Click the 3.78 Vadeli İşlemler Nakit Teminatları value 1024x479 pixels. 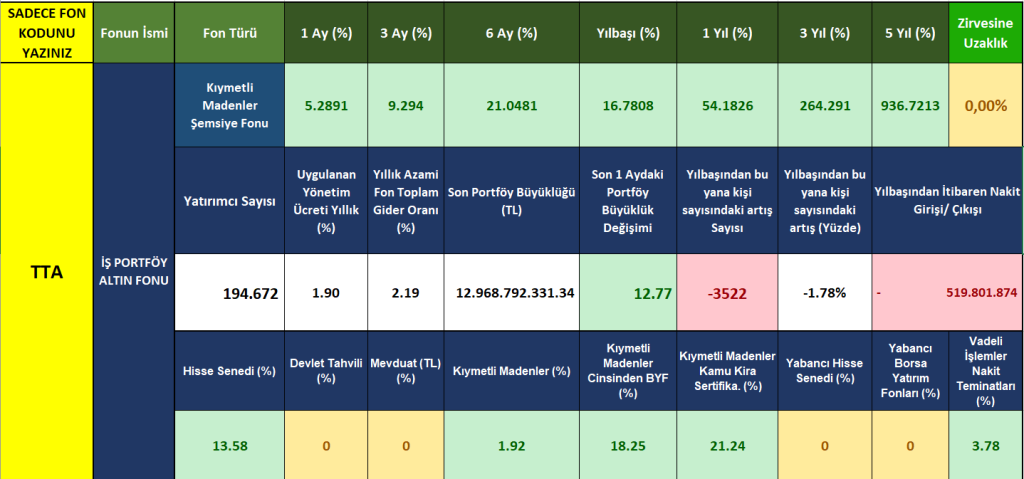(x=985, y=445)
